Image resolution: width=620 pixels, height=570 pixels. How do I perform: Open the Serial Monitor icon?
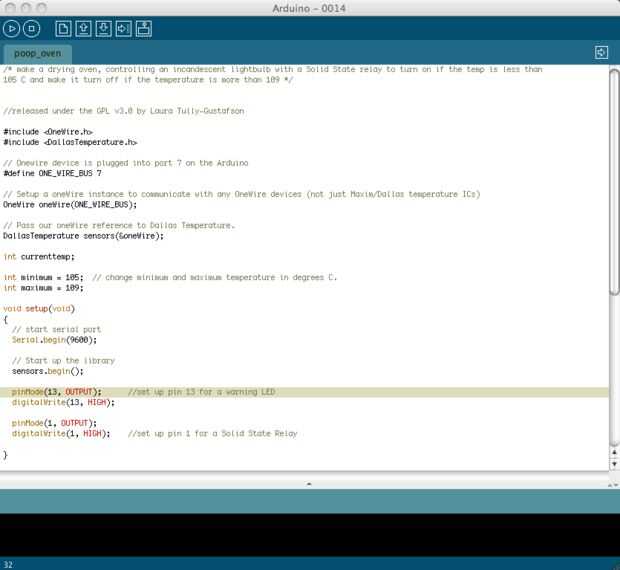point(144,28)
